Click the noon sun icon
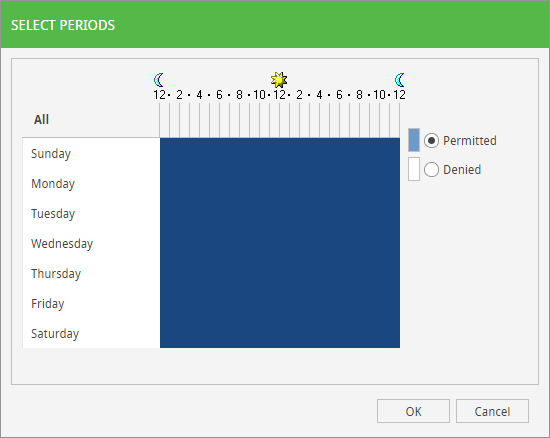This screenshot has height=438, width=550. pos(279,80)
